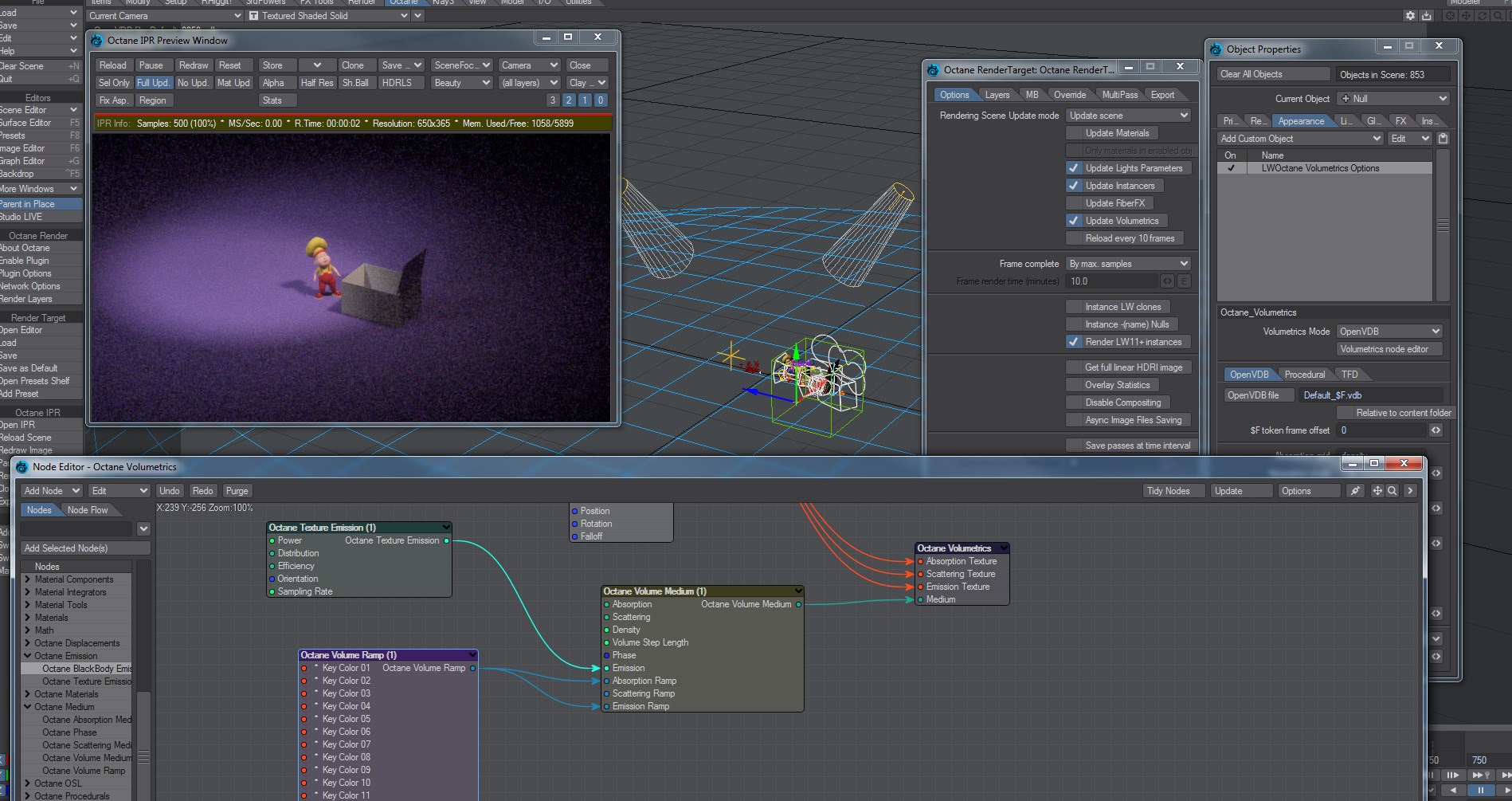The image size is (1512, 801).
Task: Collapse the Octane Emission tree group
Action: click(x=28, y=656)
